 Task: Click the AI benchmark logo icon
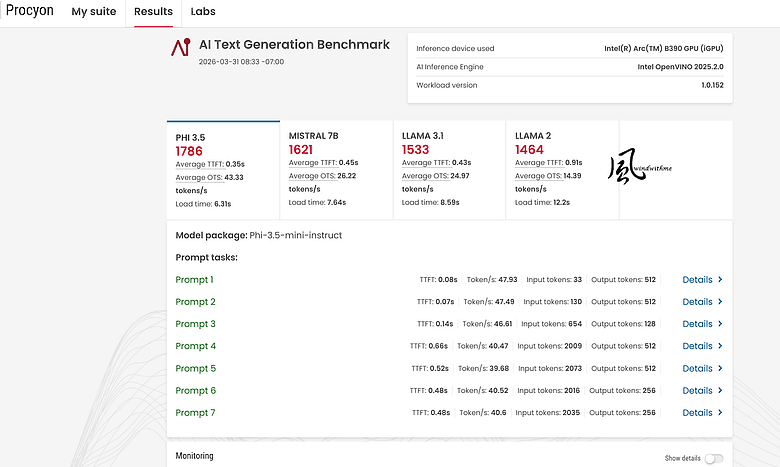tap(181, 47)
